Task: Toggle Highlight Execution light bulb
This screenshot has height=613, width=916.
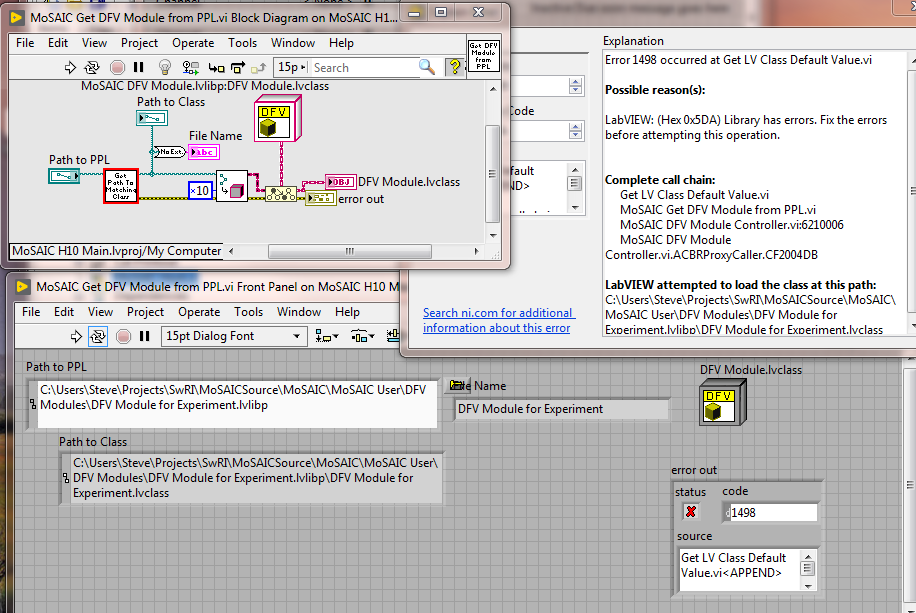Action: [165, 68]
